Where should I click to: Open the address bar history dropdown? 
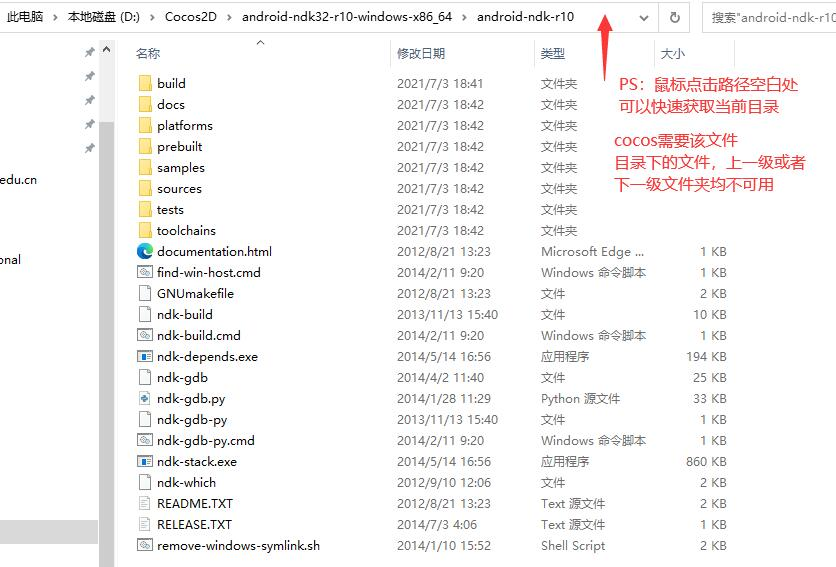pos(644,18)
